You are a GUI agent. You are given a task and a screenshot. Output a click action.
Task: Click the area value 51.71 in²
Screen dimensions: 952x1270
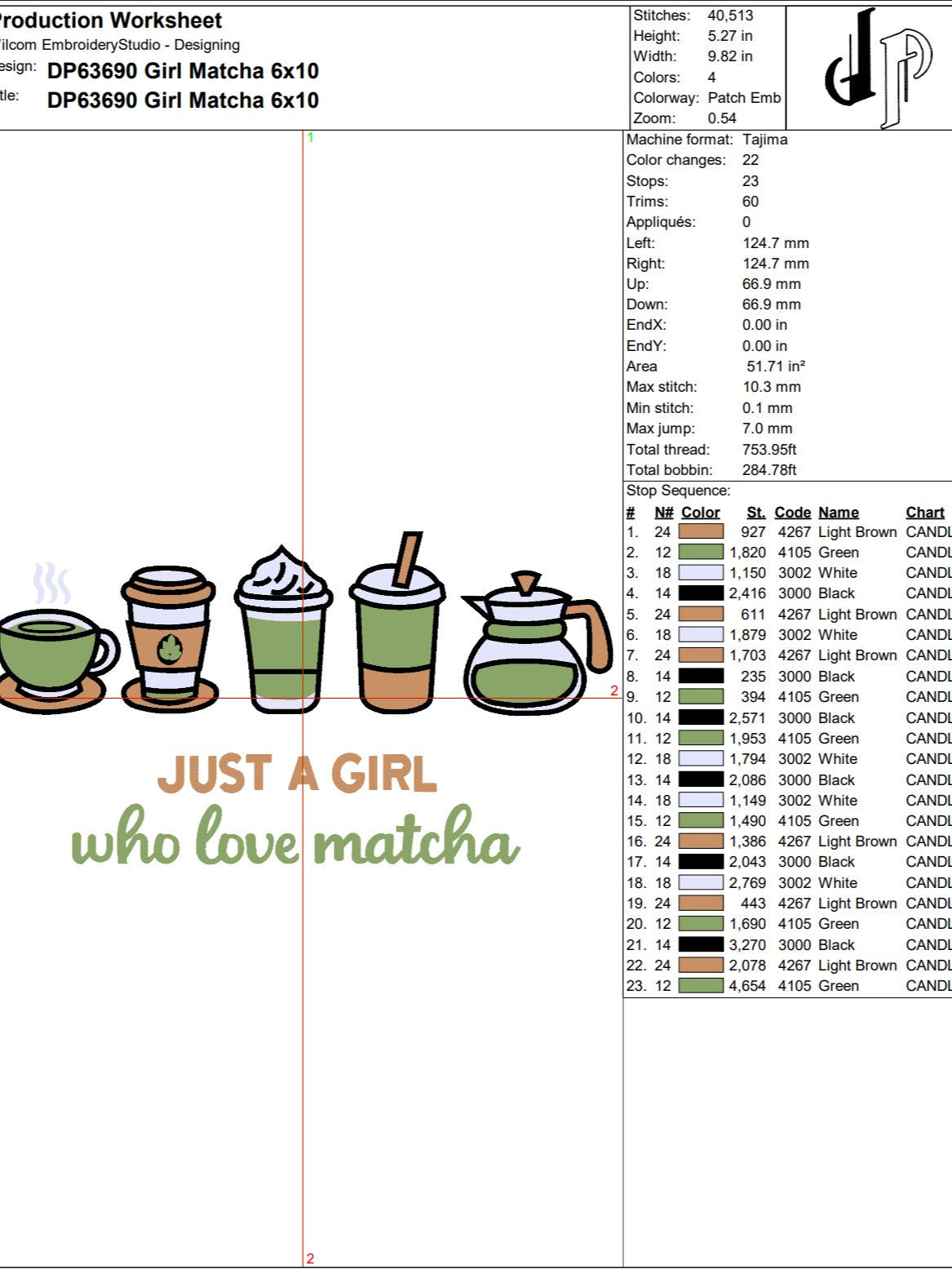click(x=776, y=366)
